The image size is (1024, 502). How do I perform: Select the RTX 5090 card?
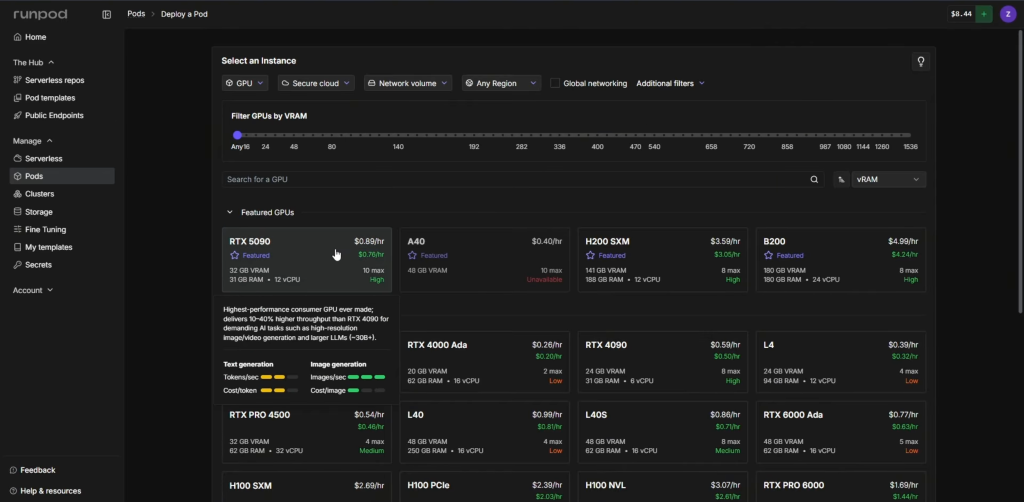click(307, 260)
